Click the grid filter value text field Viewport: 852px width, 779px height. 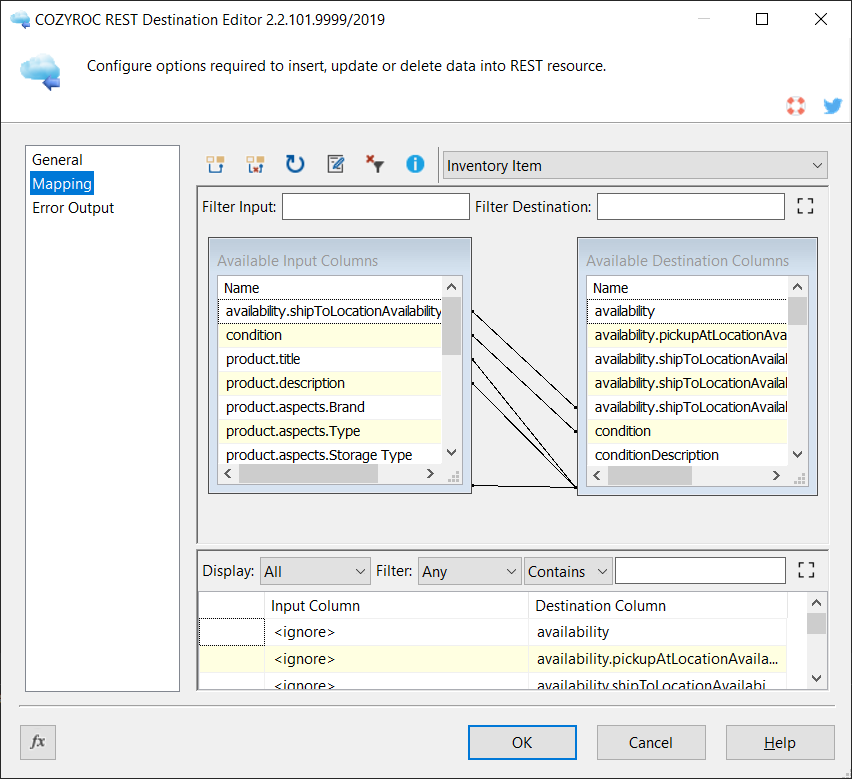click(700, 571)
